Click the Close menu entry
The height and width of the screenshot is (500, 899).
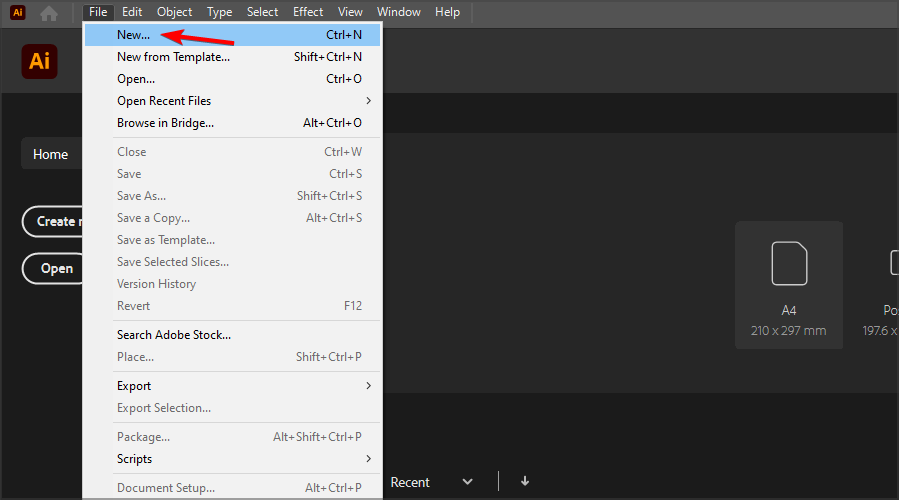click(x=232, y=152)
